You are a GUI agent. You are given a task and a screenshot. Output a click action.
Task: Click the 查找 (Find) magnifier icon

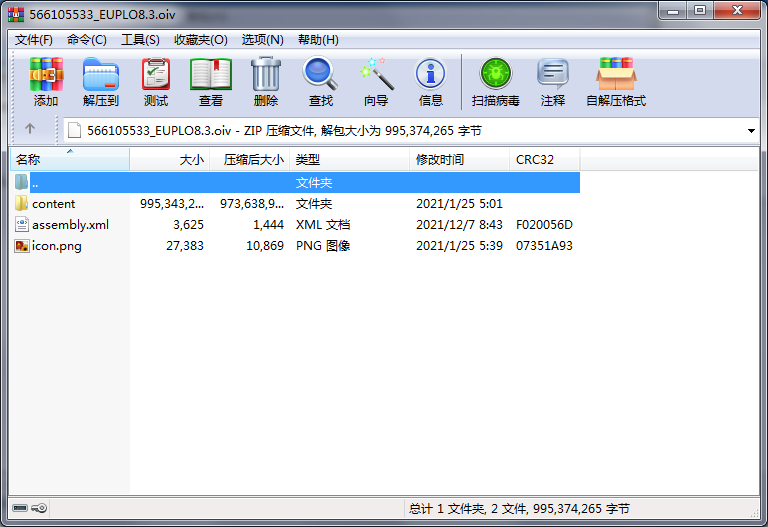pos(321,81)
